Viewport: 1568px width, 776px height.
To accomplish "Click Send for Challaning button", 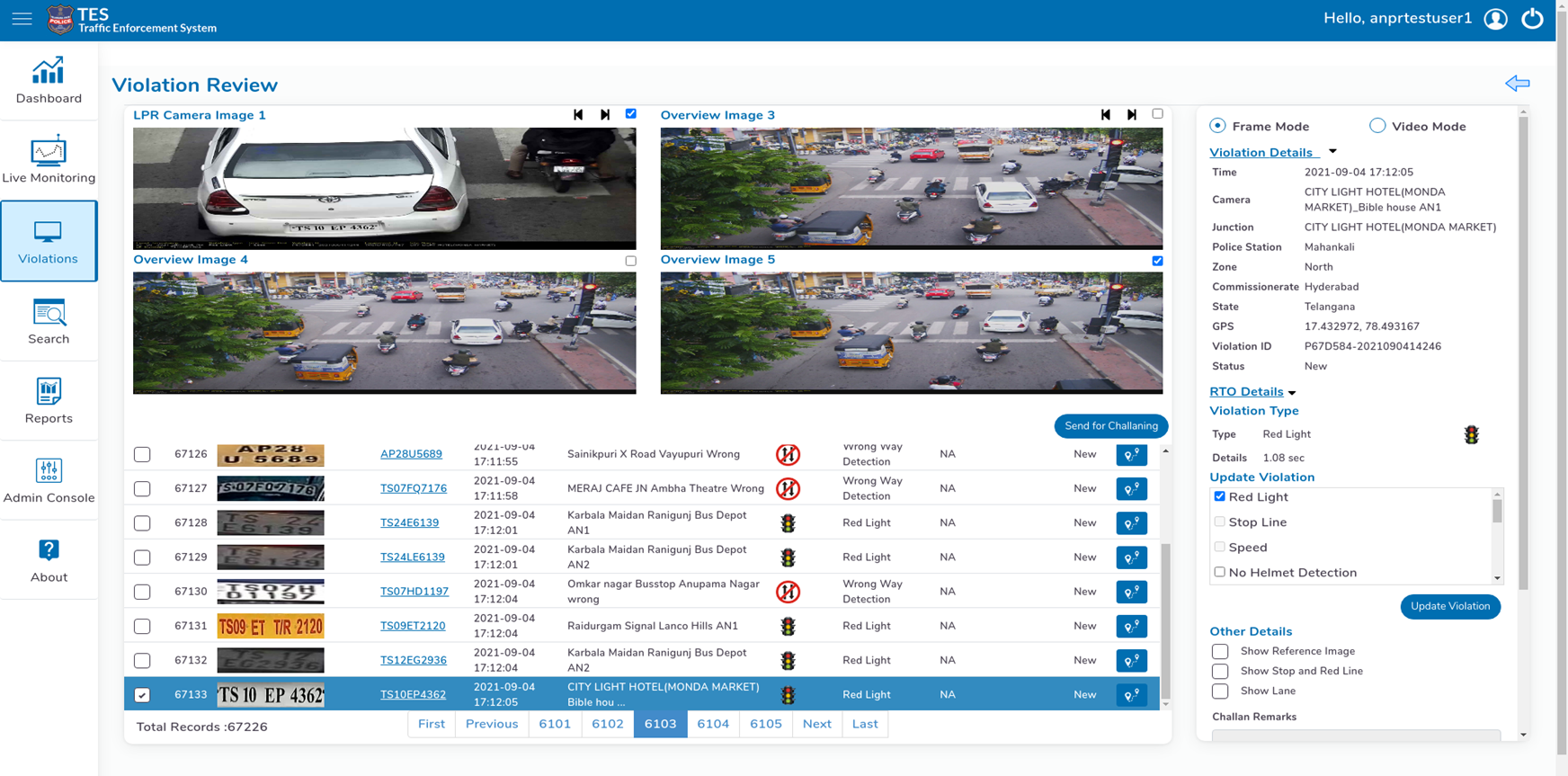I will coord(1110,426).
